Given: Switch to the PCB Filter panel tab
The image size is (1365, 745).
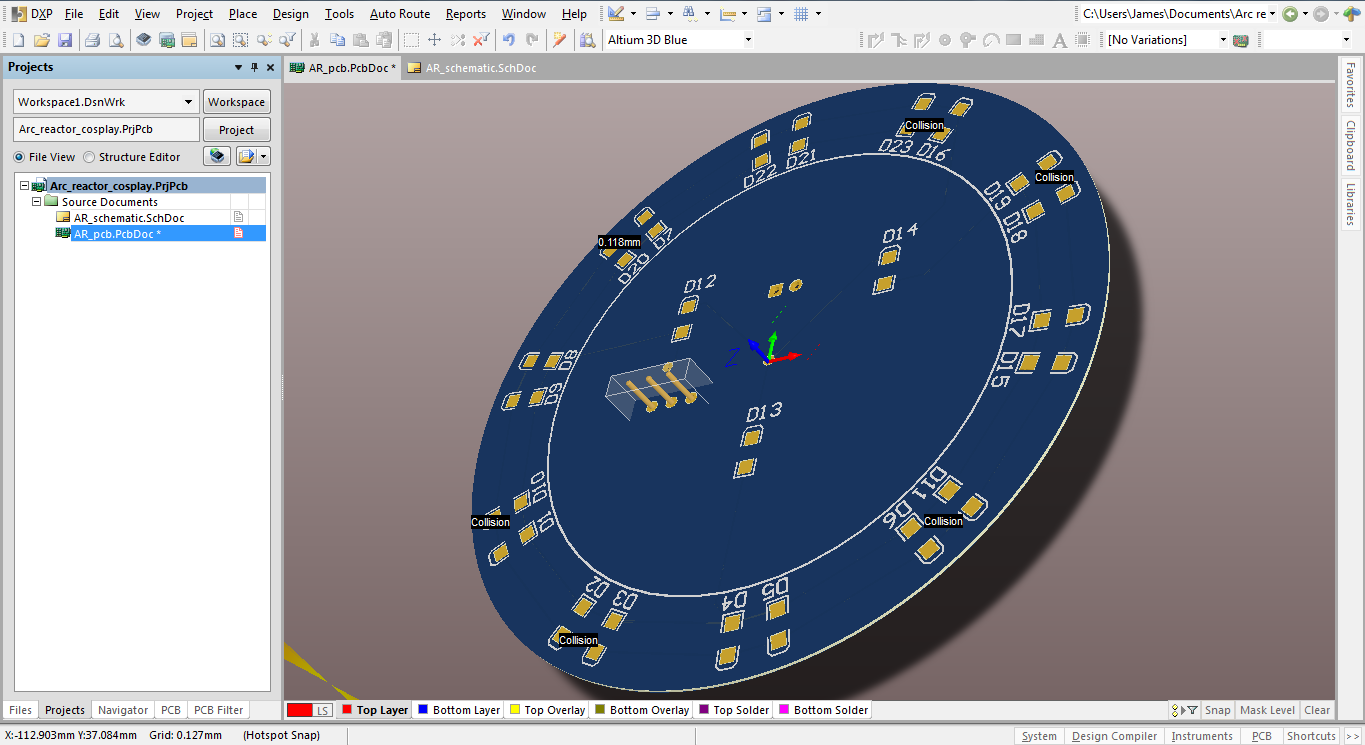Looking at the screenshot, I should (x=218, y=710).
